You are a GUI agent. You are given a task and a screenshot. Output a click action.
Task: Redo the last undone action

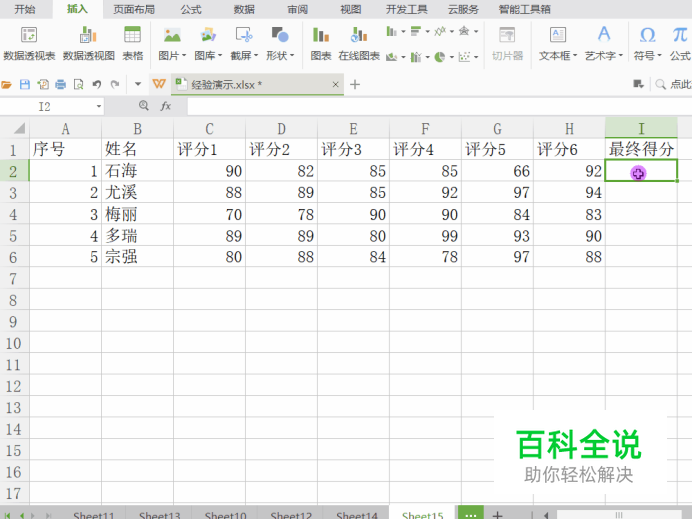point(115,84)
